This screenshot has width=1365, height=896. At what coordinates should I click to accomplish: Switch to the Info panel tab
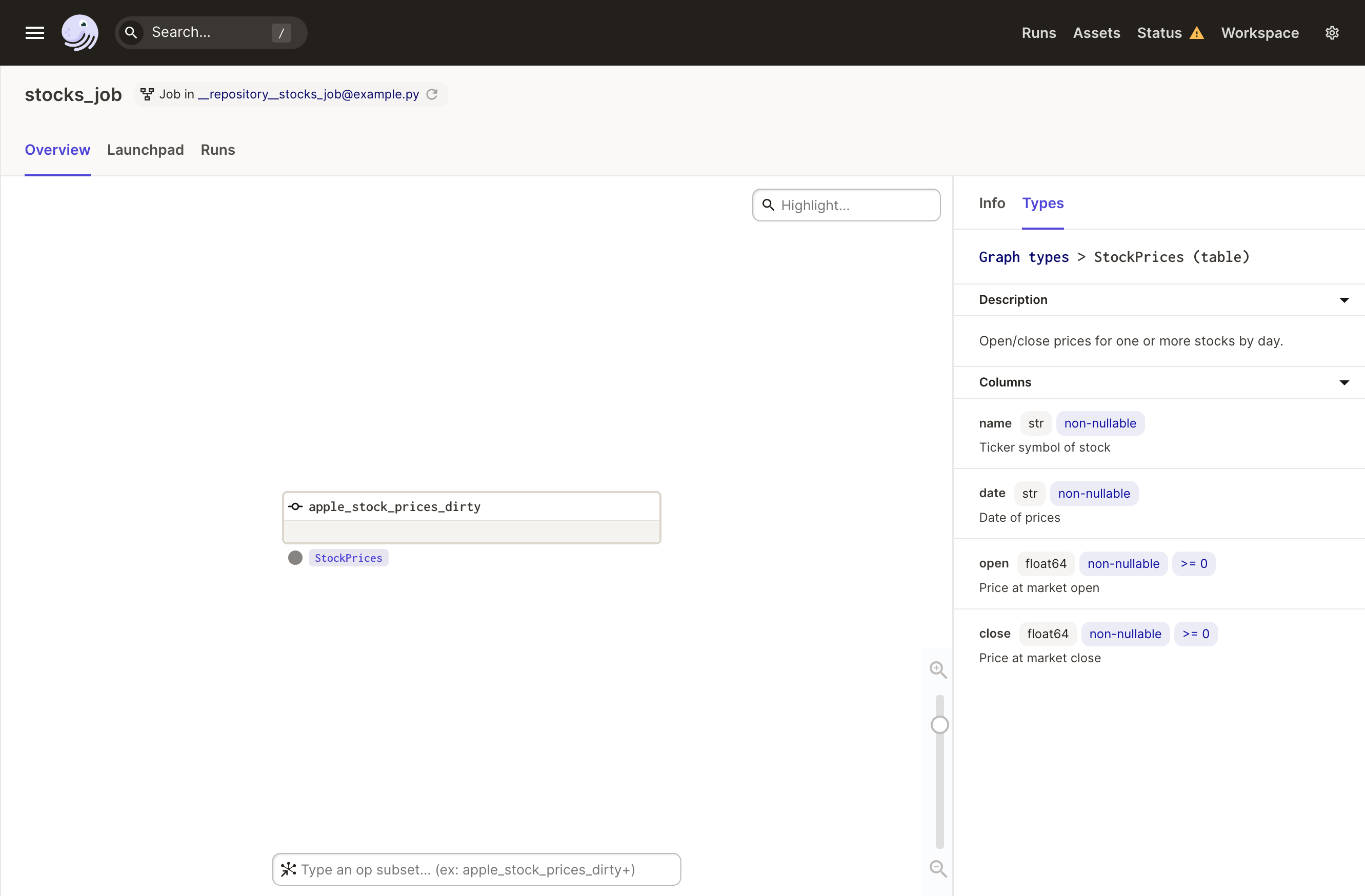point(991,203)
